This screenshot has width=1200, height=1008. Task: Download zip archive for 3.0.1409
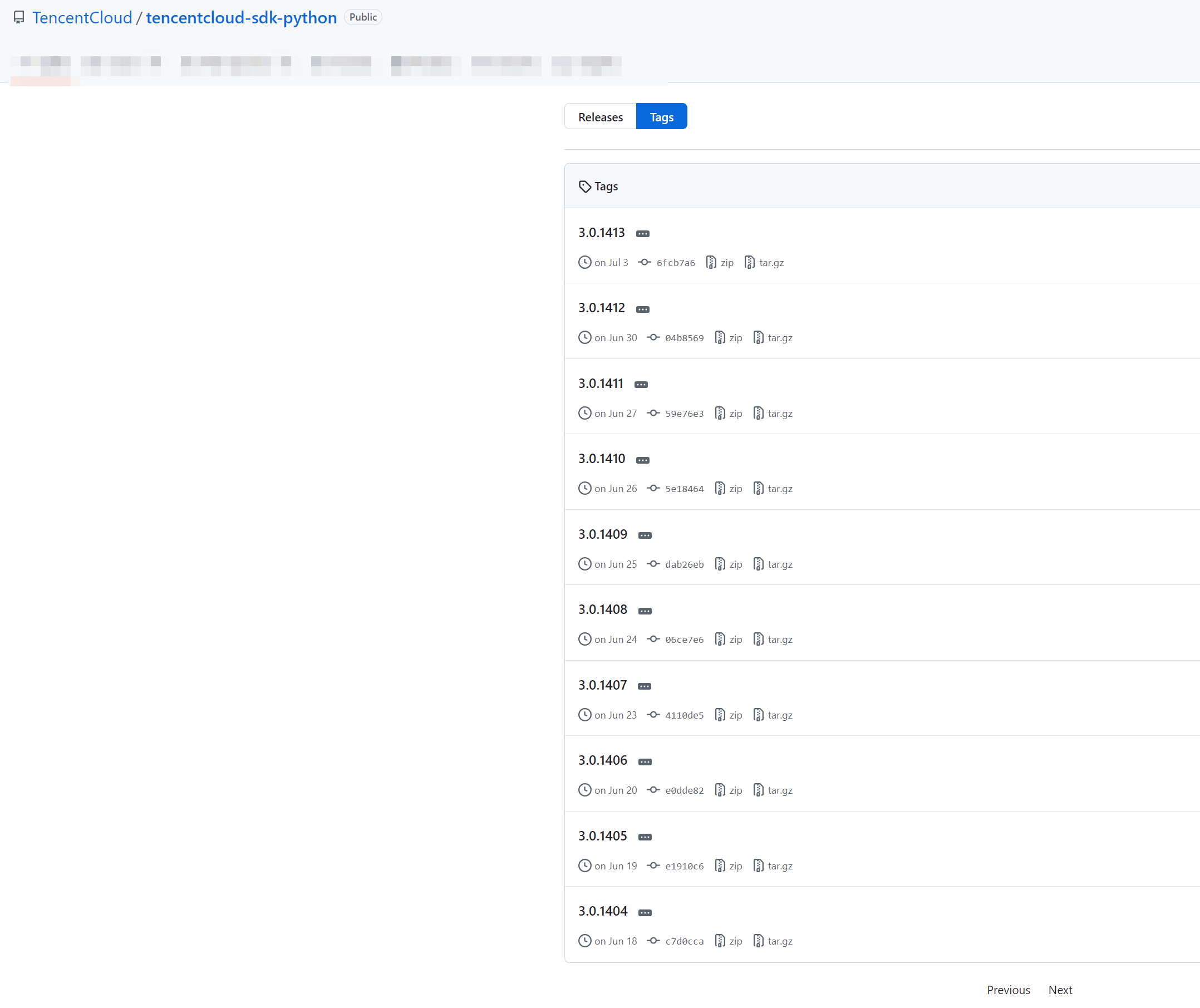(x=735, y=564)
